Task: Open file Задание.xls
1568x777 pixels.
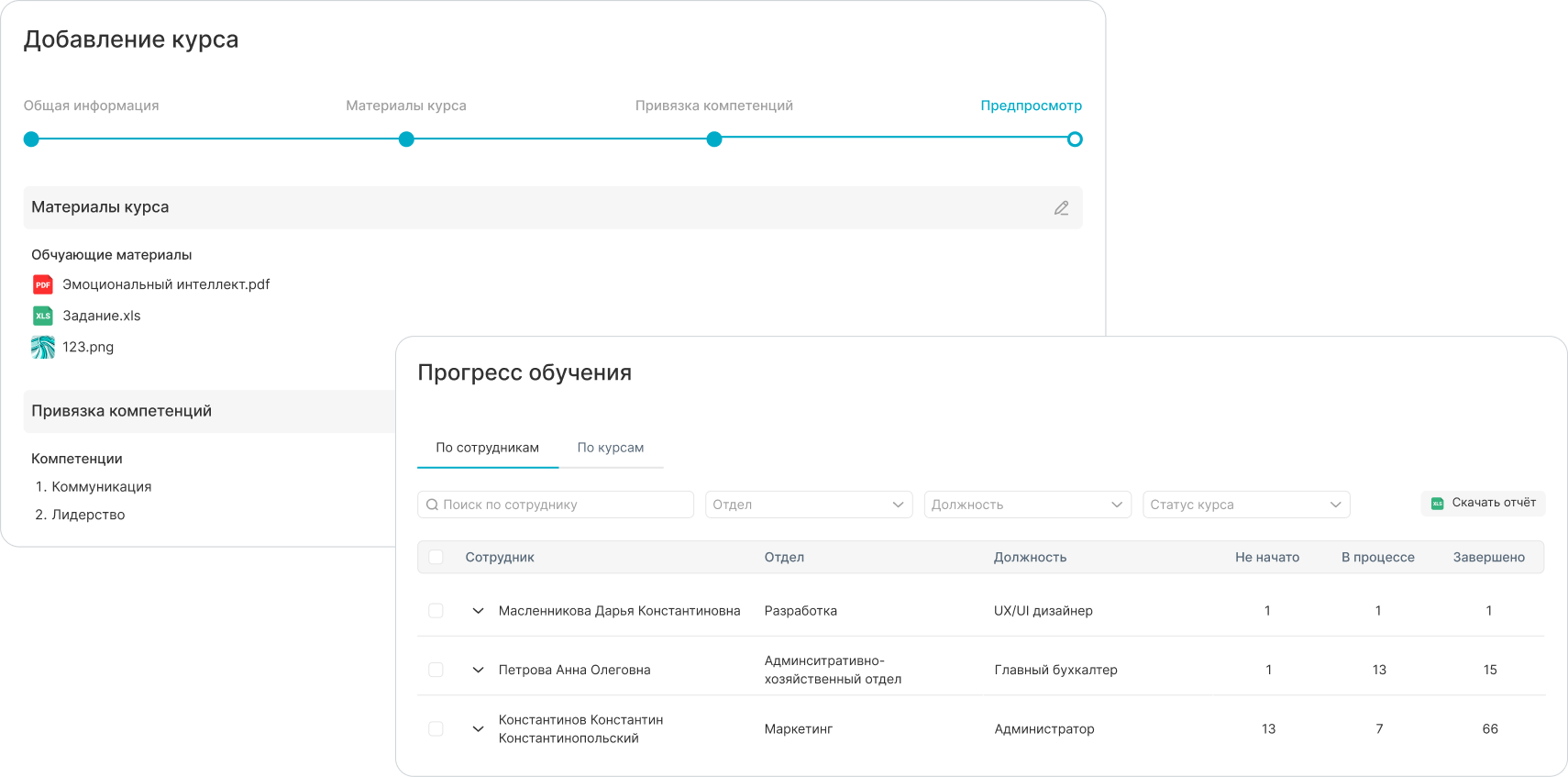Action: [102, 316]
